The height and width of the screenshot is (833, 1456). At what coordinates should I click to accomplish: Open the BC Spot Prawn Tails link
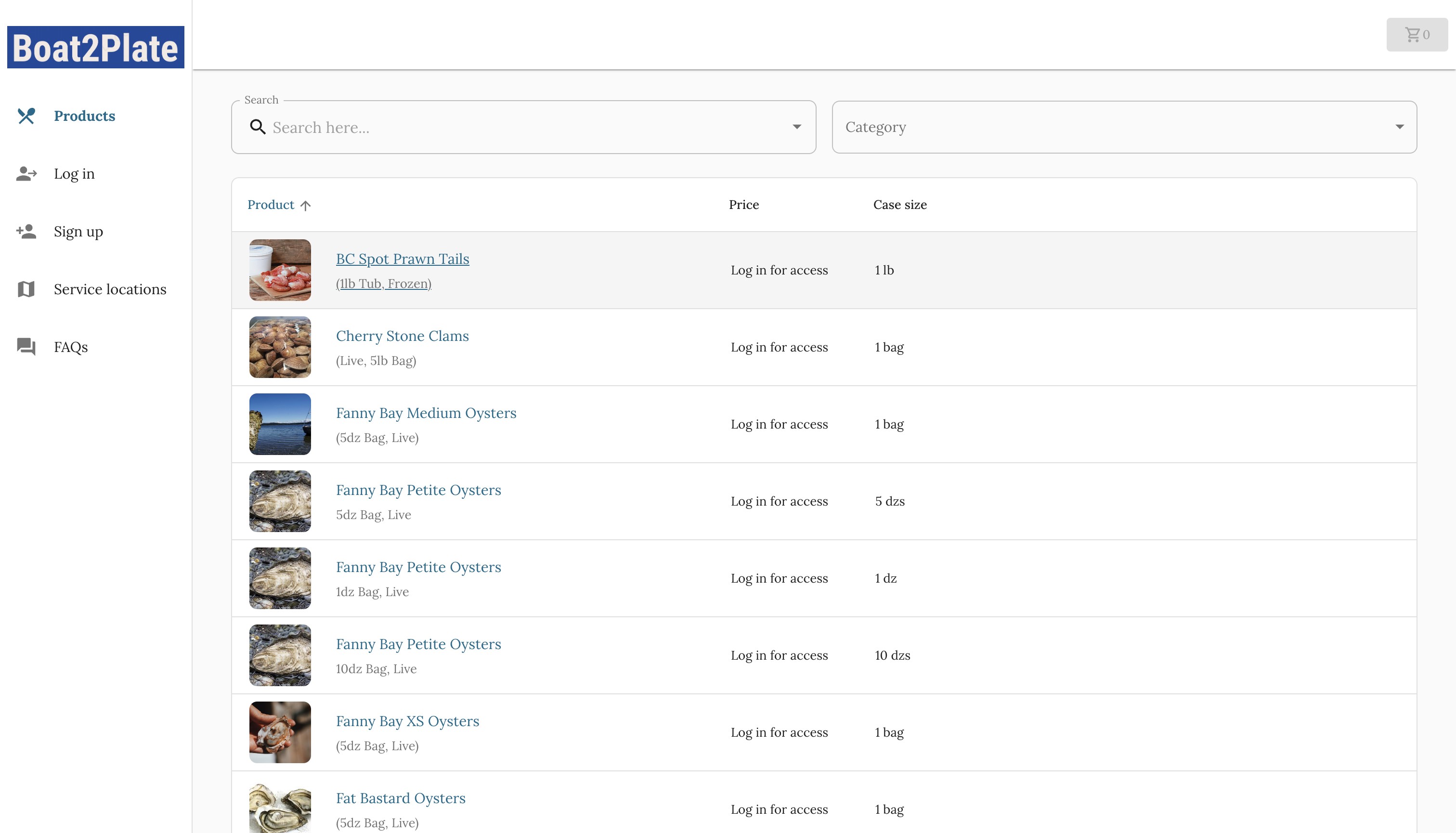402,259
